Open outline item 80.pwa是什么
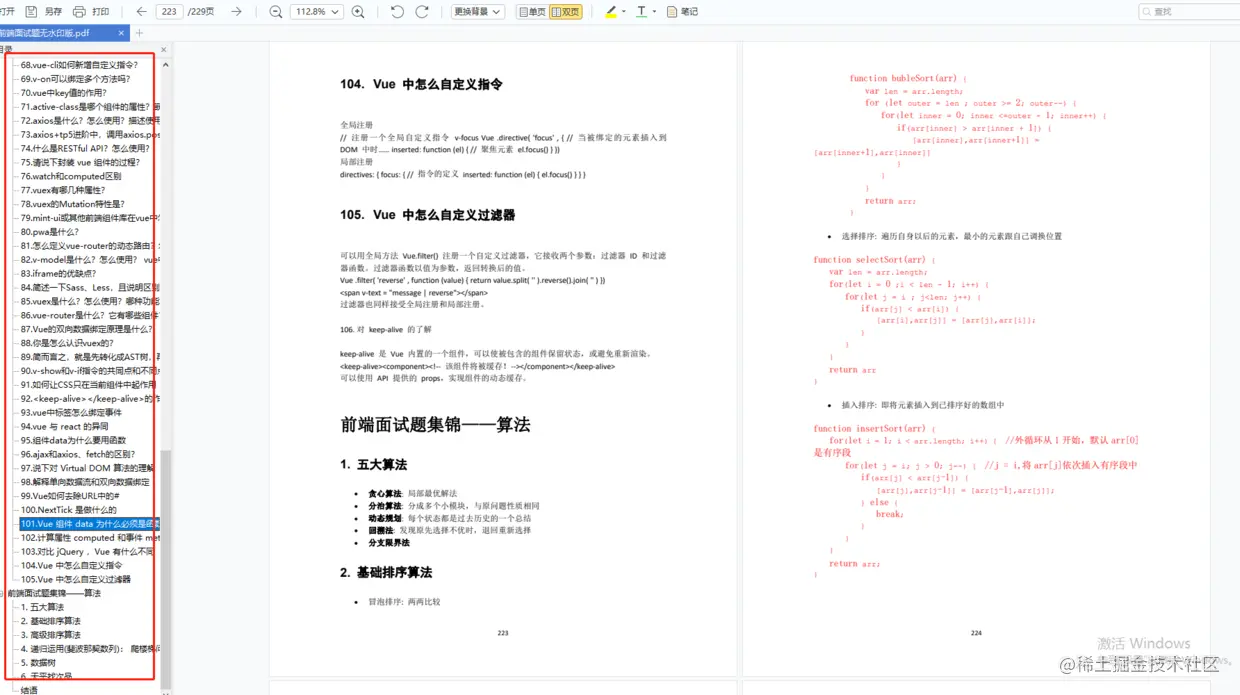The image size is (1240, 695). [x=49, y=232]
